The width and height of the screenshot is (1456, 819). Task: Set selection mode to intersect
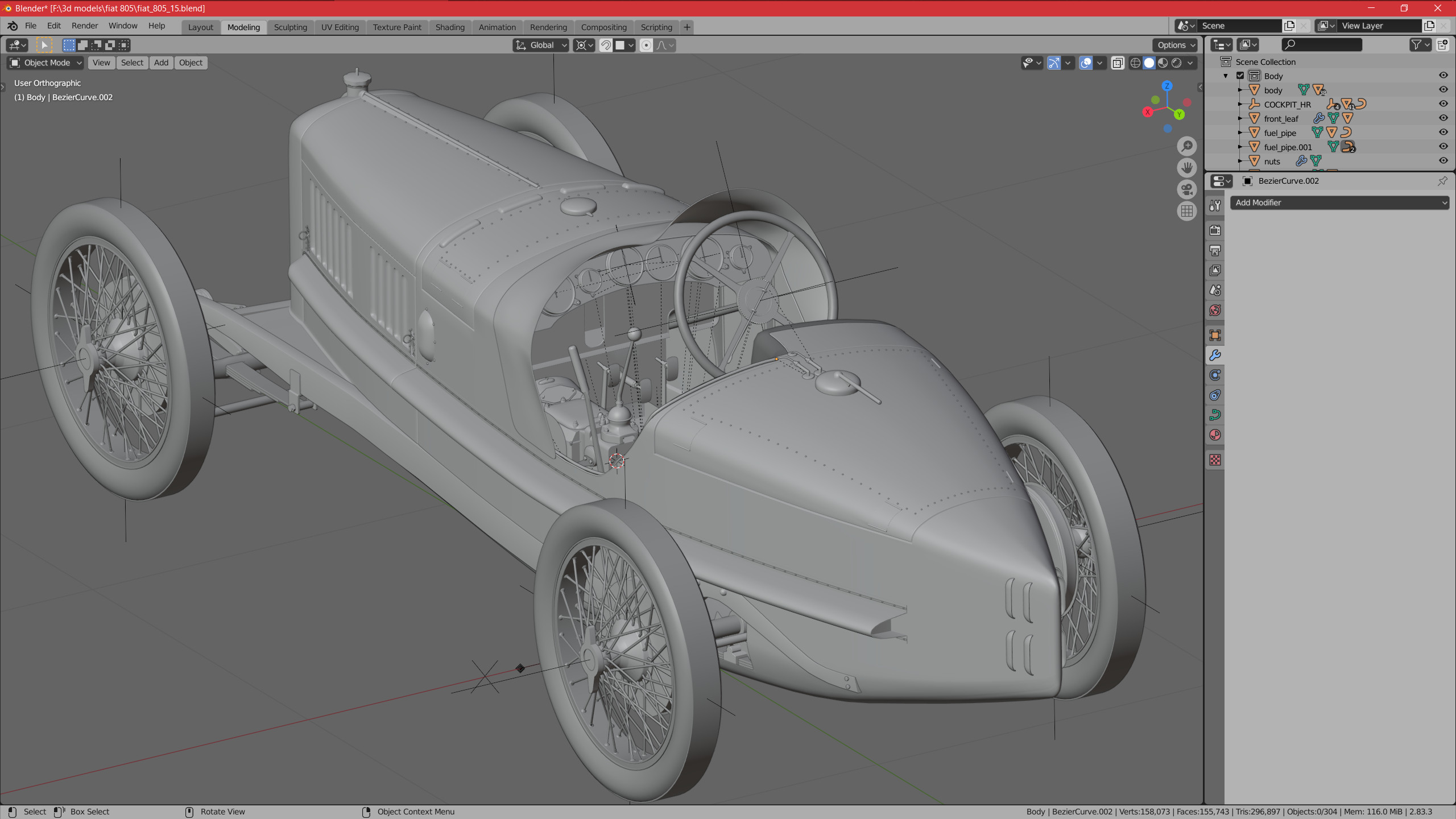click(x=123, y=45)
